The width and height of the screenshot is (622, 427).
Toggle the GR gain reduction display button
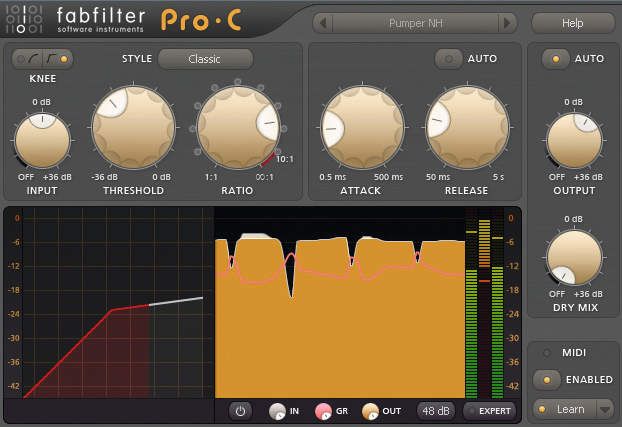pyautogui.click(x=323, y=412)
